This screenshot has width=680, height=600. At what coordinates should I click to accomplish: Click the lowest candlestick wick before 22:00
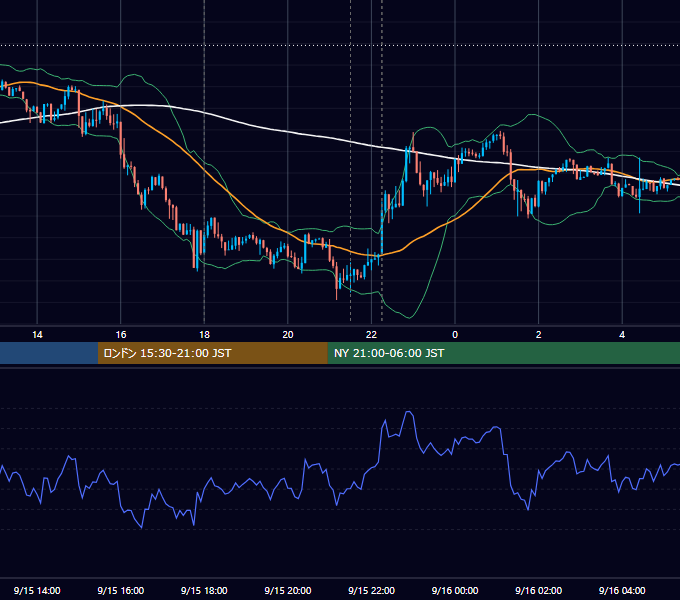(337, 293)
